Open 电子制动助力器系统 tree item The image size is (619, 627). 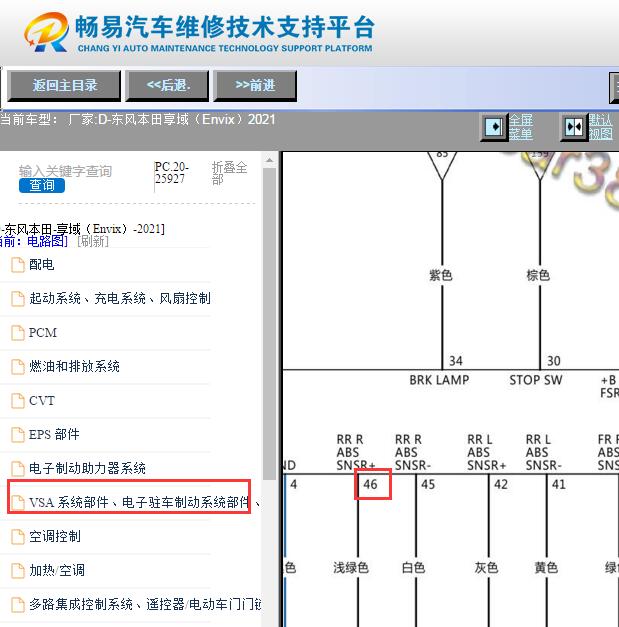pos(87,468)
